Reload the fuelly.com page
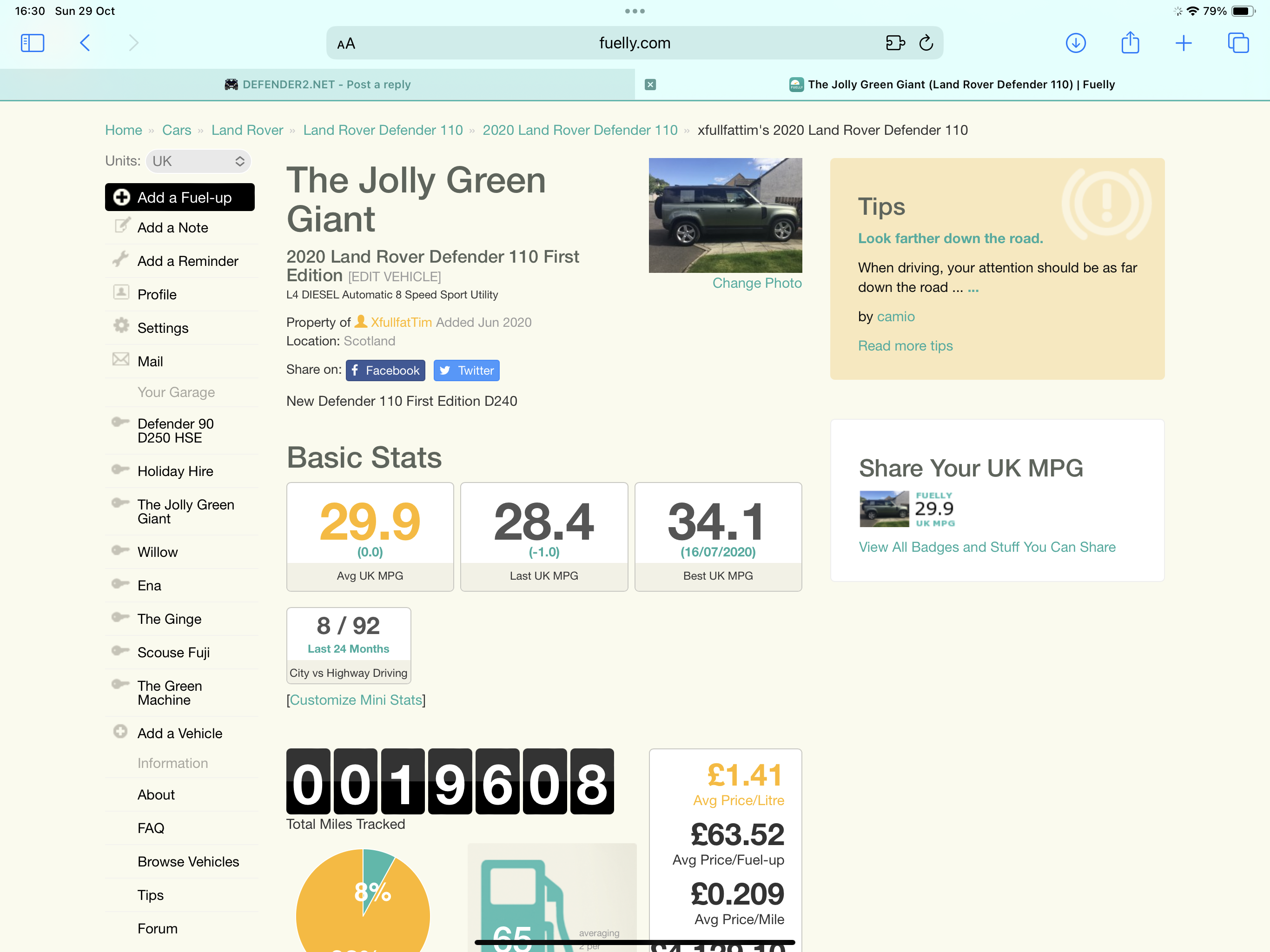Screen dimensions: 1270x952 point(926,43)
